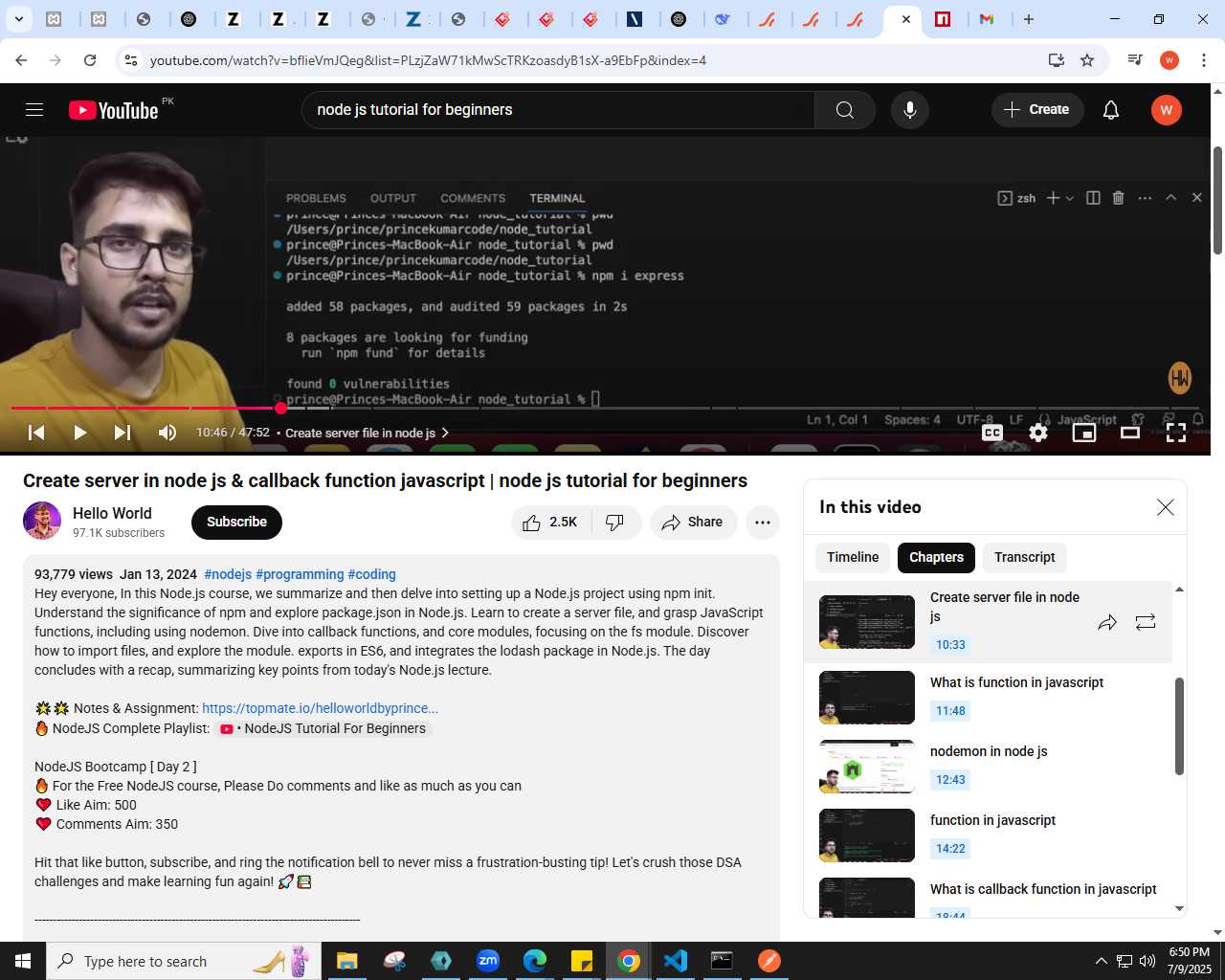
Task: Like the video thumbs-up button
Action: click(x=551, y=522)
